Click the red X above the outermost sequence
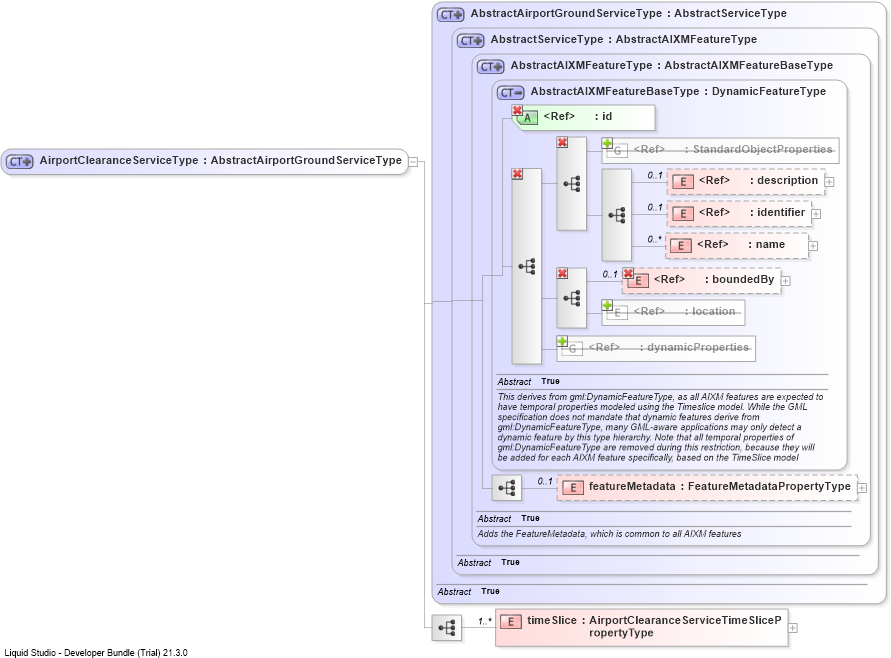 coord(517,174)
